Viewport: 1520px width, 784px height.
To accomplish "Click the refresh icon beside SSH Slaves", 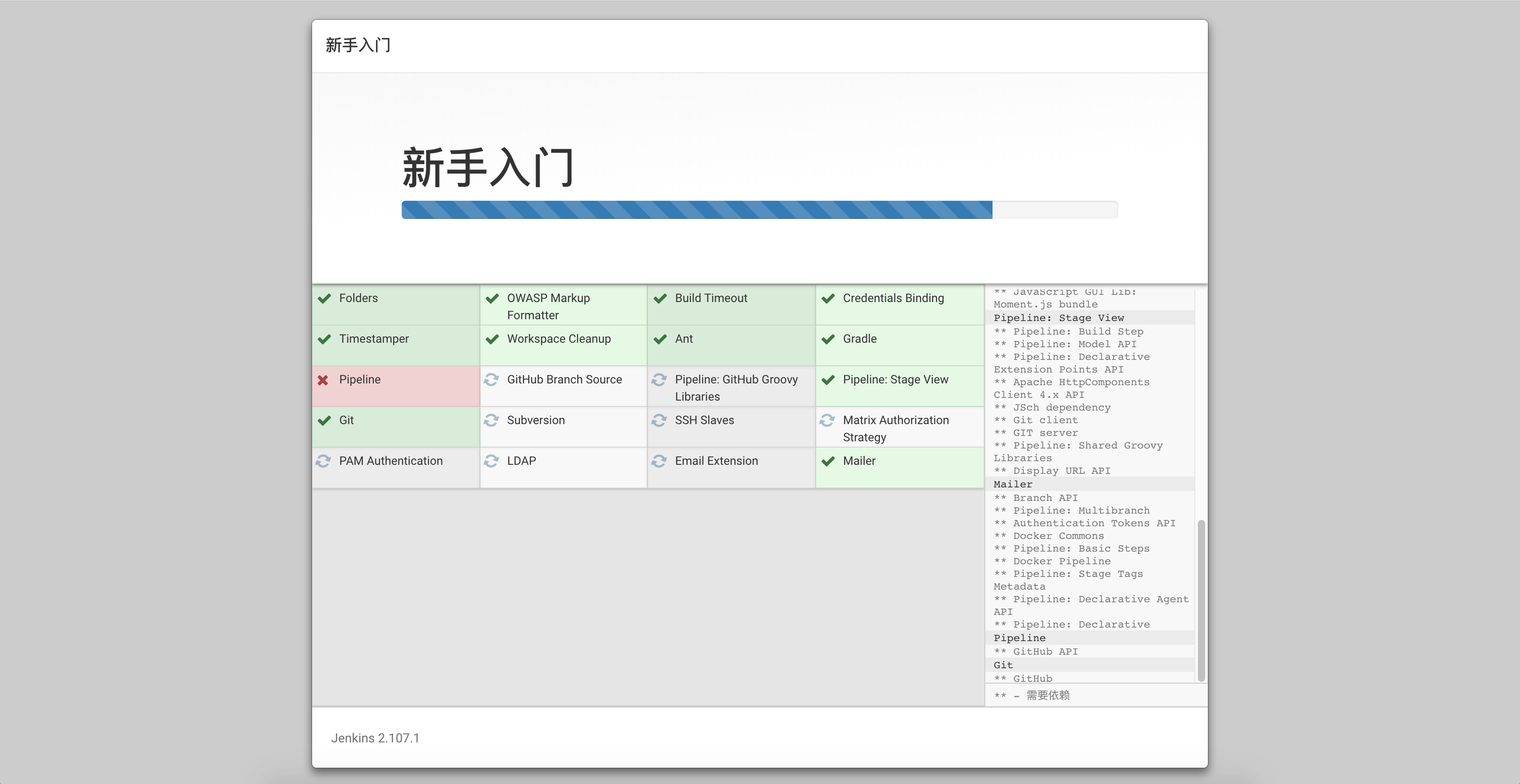I will 659,420.
